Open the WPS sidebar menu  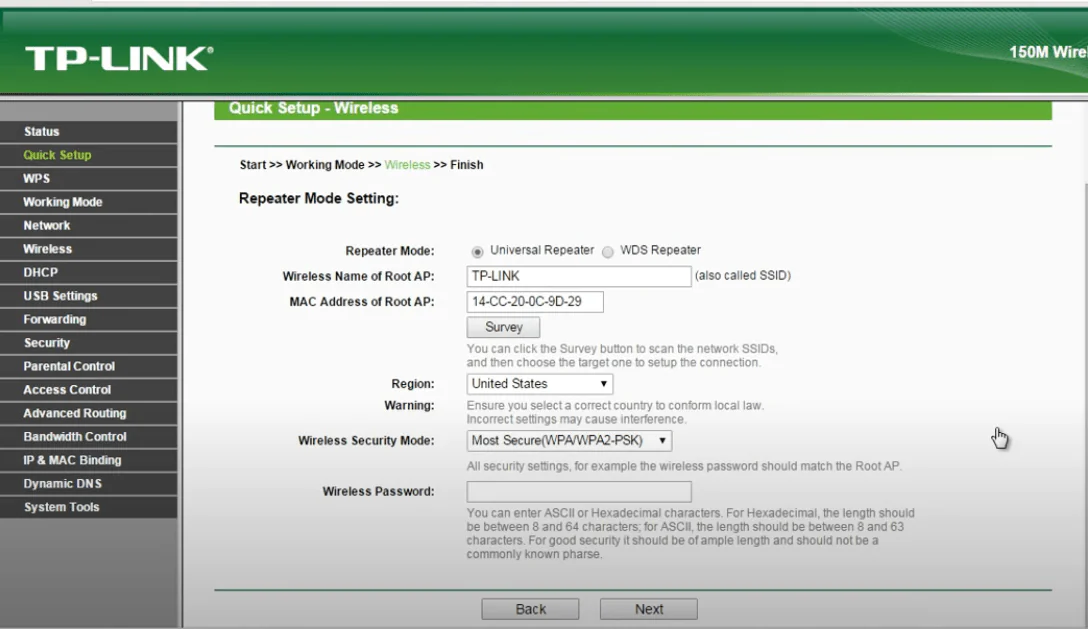click(37, 179)
